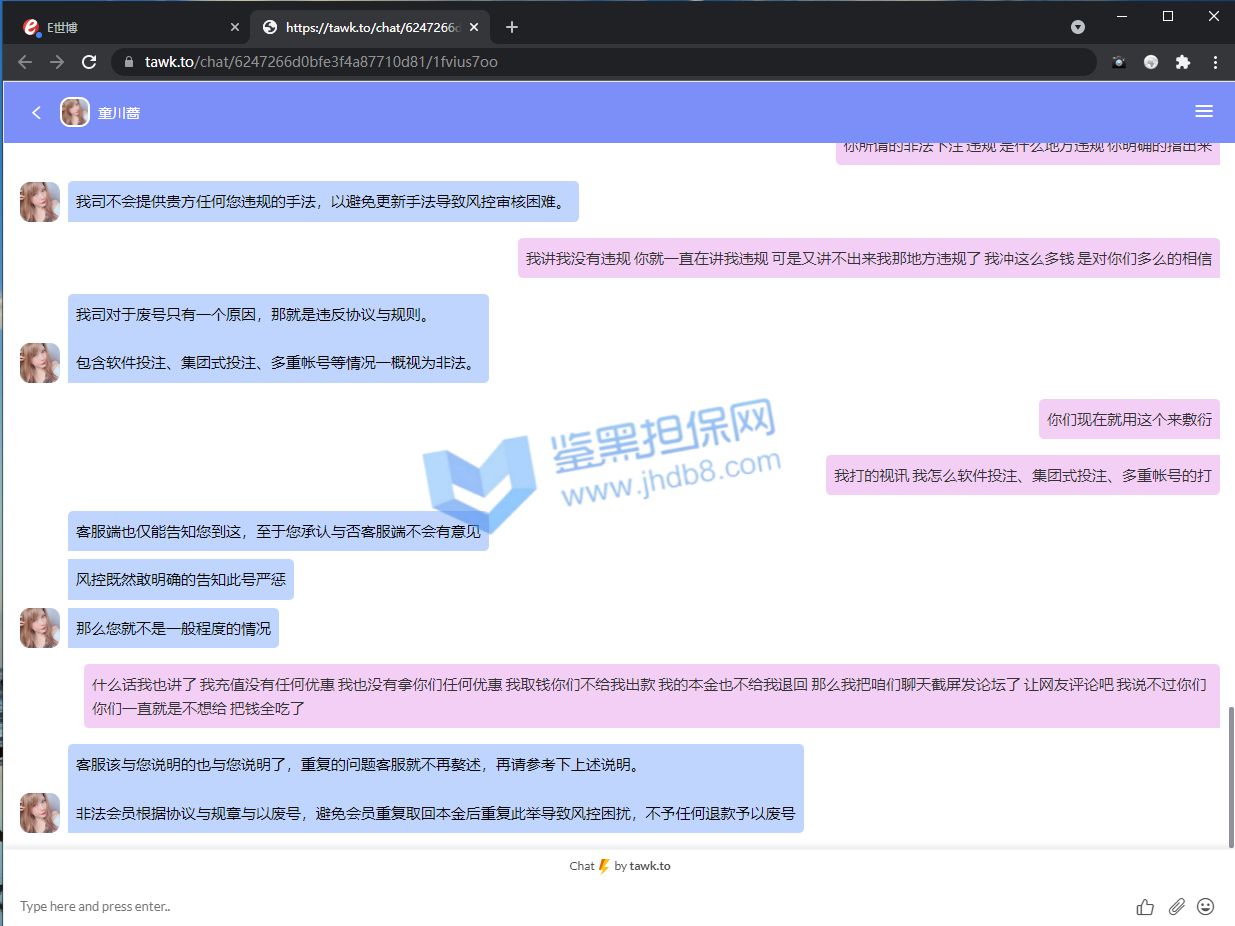The image size is (1235, 926).
Task: Switch to the E世博 tab
Action: [120, 27]
